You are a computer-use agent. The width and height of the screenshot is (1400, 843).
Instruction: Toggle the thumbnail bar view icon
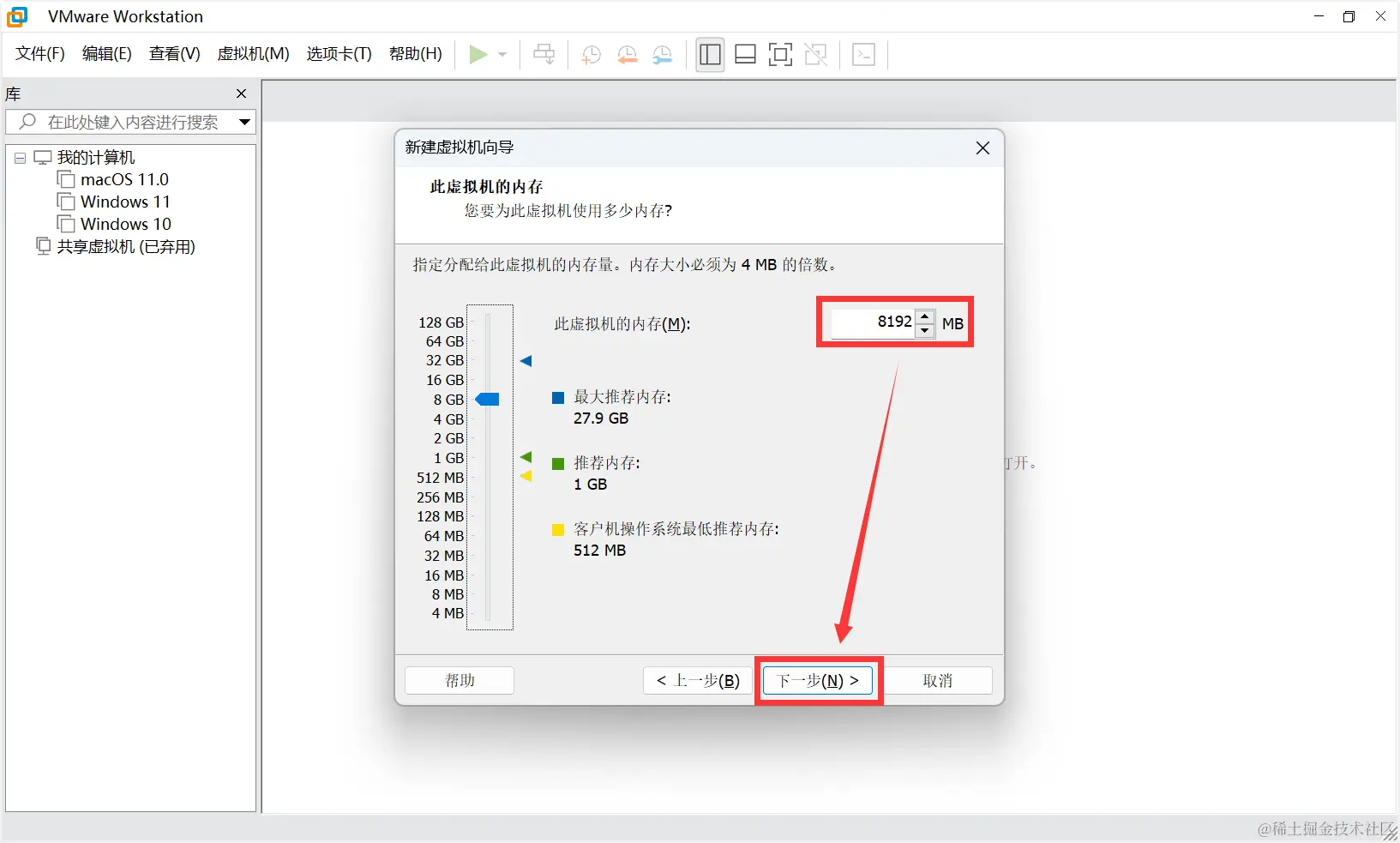[745, 55]
